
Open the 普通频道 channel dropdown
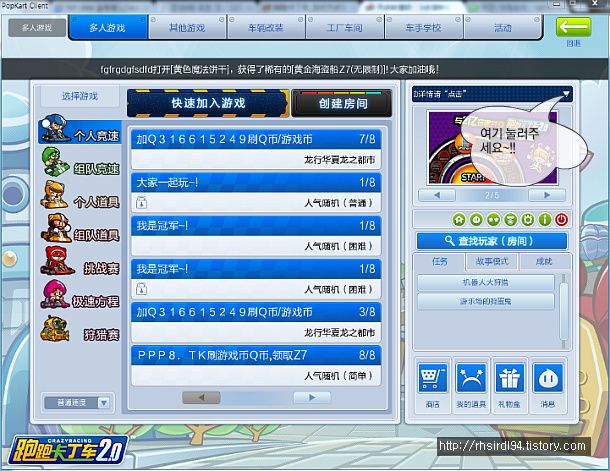(x=77, y=403)
